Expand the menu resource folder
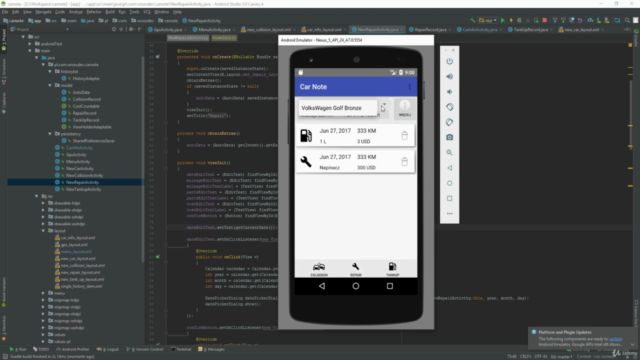This screenshot has height=360, width=640. point(43,293)
